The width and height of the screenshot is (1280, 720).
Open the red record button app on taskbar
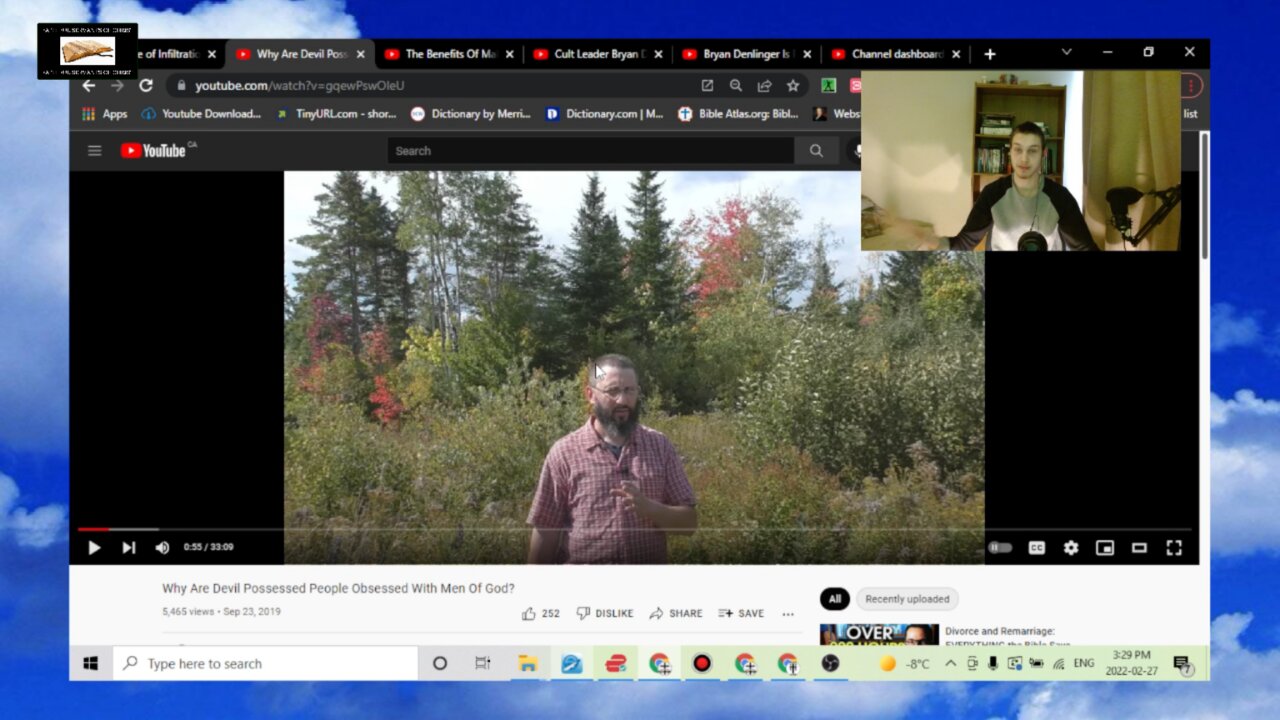pyautogui.click(x=702, y=663)
